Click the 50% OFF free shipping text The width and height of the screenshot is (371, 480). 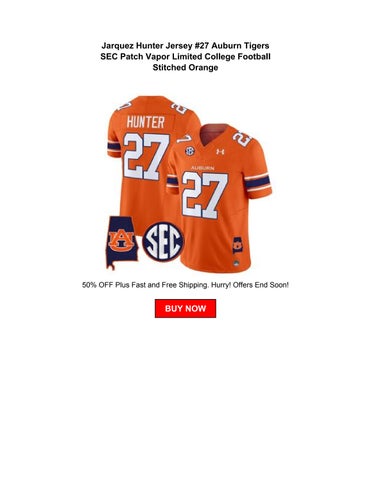185,285
